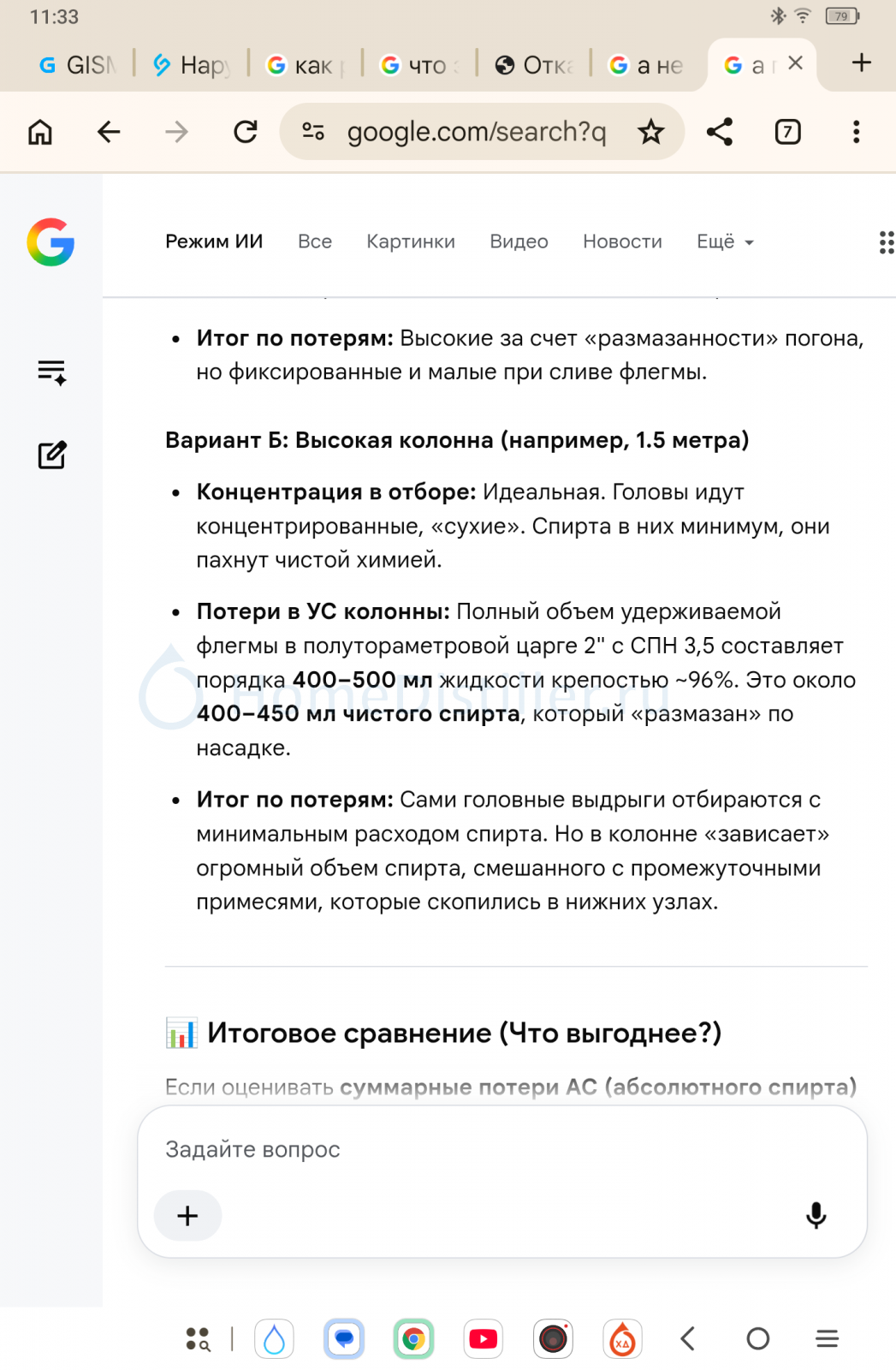Open the Chrome home page icon

[x=40, y=132]
